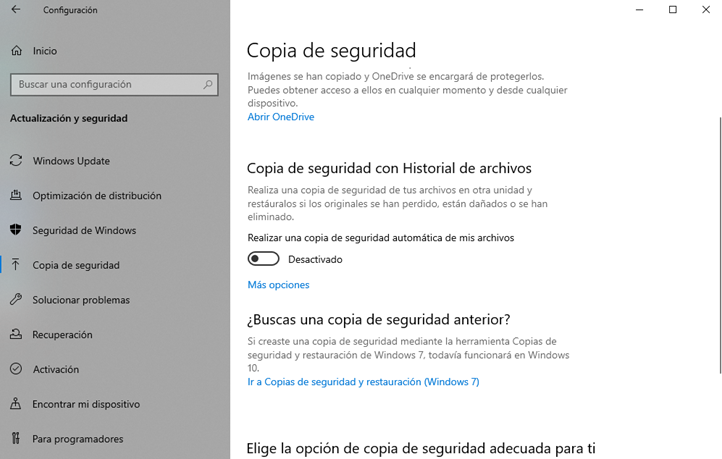Maximize the Configuración window
The image size is (722, 459).
pyautogui.click(x=672, y=10)
